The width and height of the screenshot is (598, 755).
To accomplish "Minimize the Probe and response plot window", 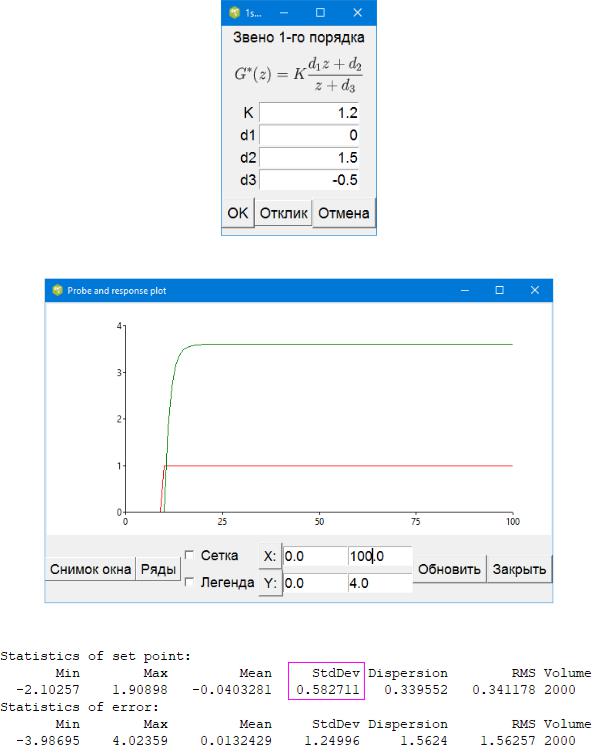I will pyautogui.click(x=465, y=290).
